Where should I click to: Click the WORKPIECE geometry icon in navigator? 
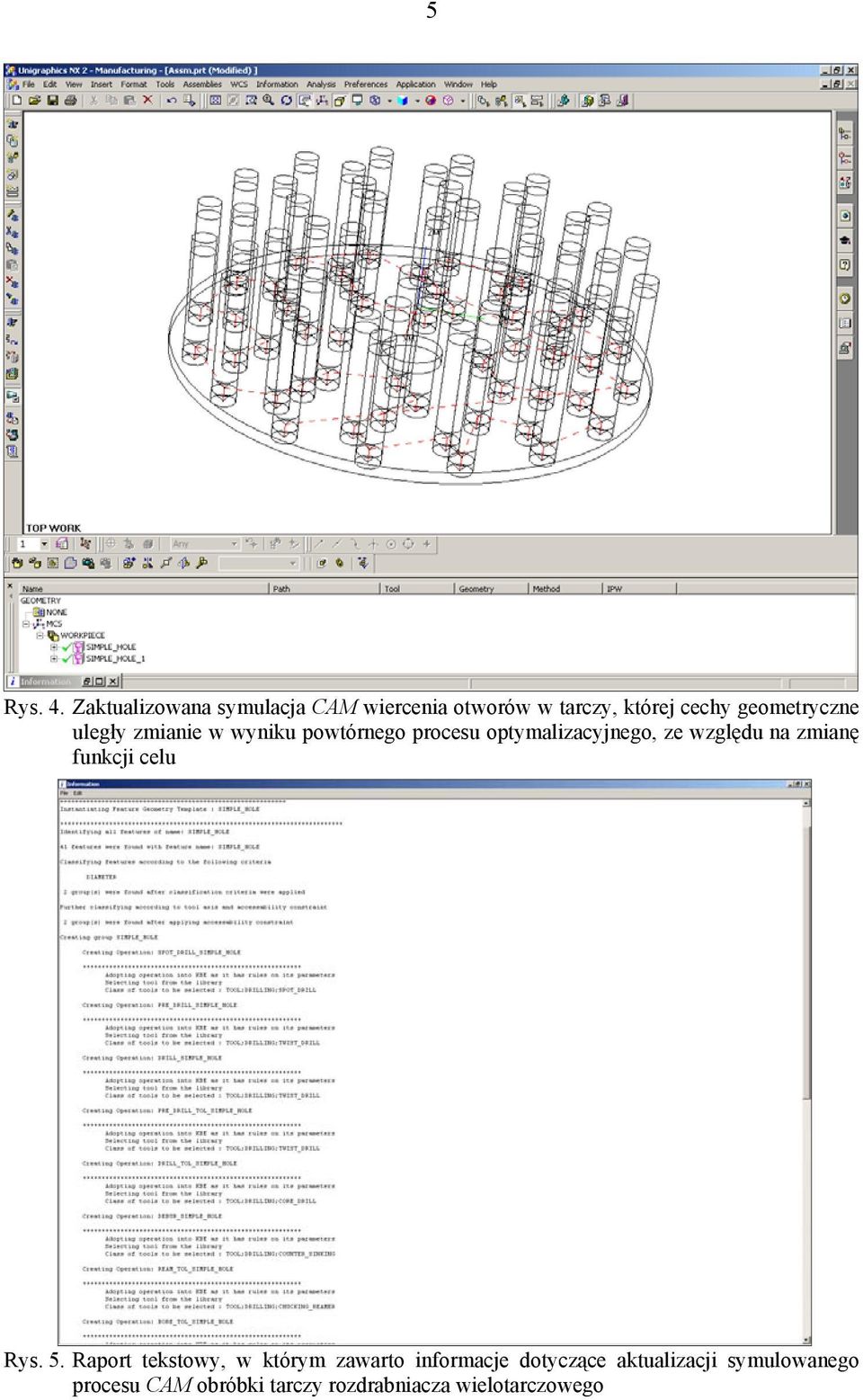(x=53, y=636)
